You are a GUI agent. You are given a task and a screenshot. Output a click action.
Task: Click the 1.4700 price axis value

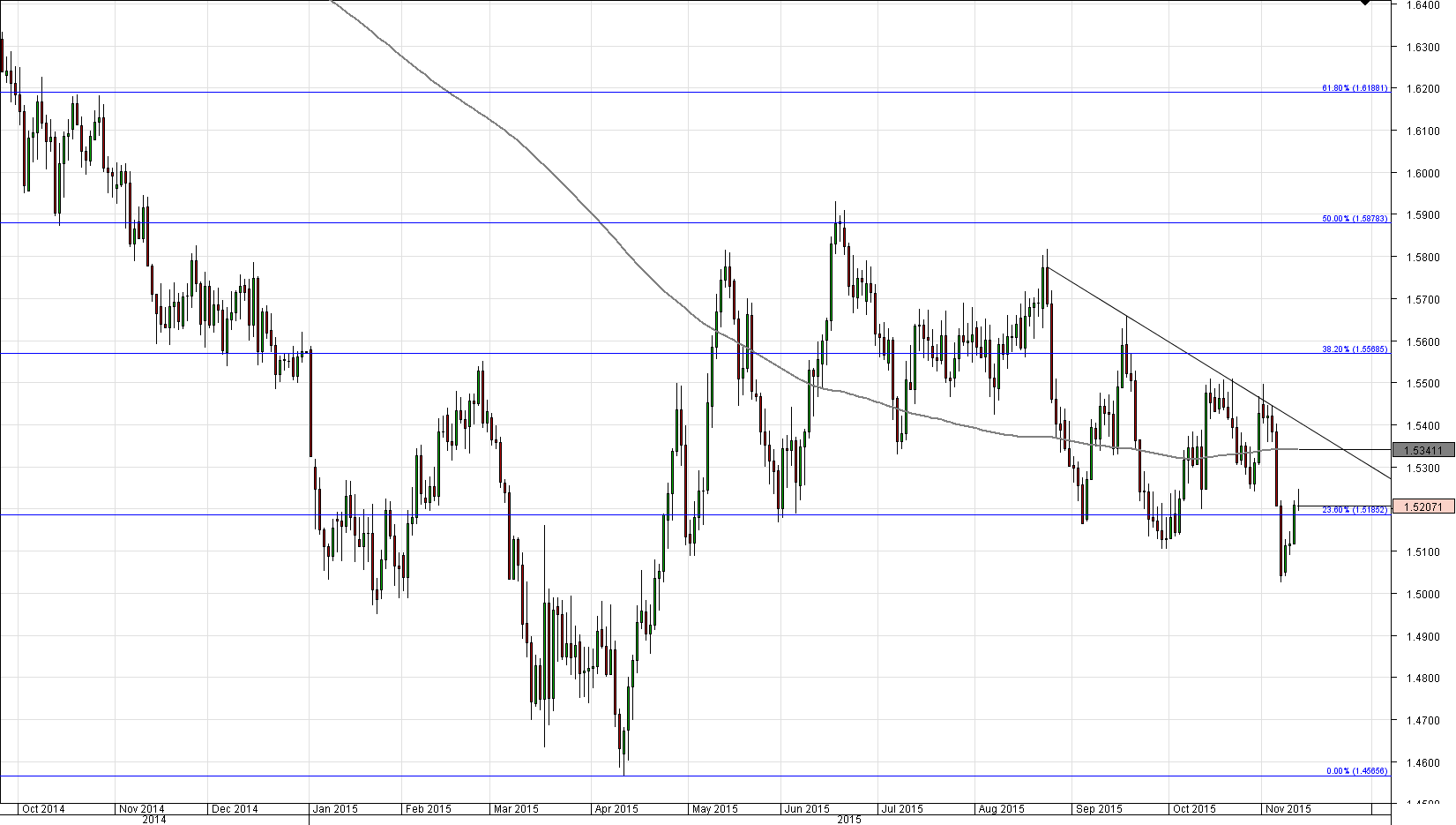pyautogui.click(x=1424, y=721)
